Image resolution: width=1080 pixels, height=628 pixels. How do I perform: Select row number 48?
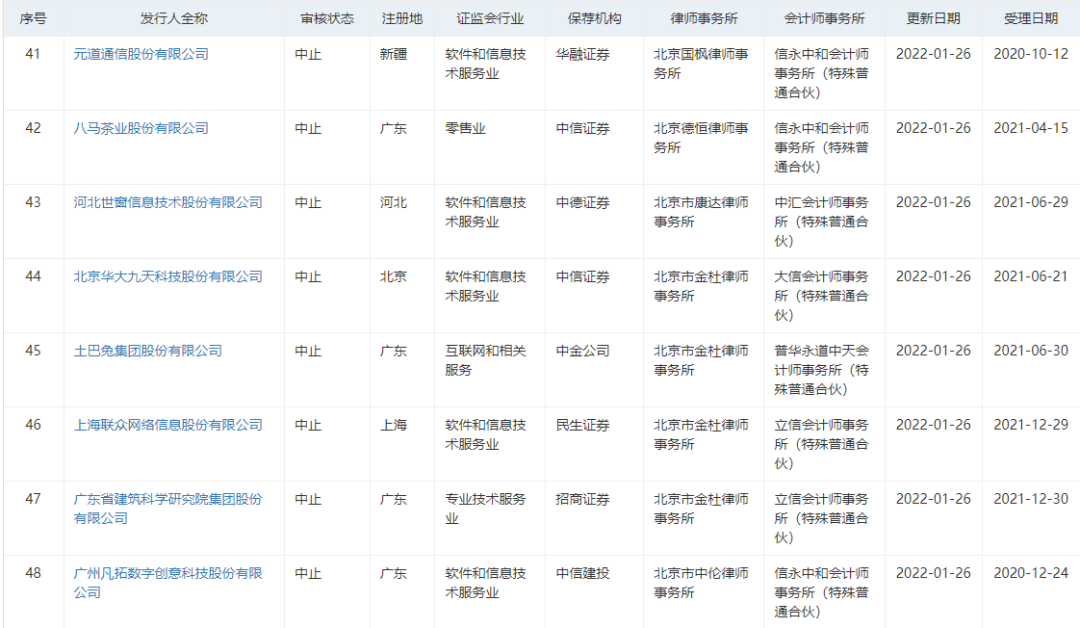(x=33, y=573)
